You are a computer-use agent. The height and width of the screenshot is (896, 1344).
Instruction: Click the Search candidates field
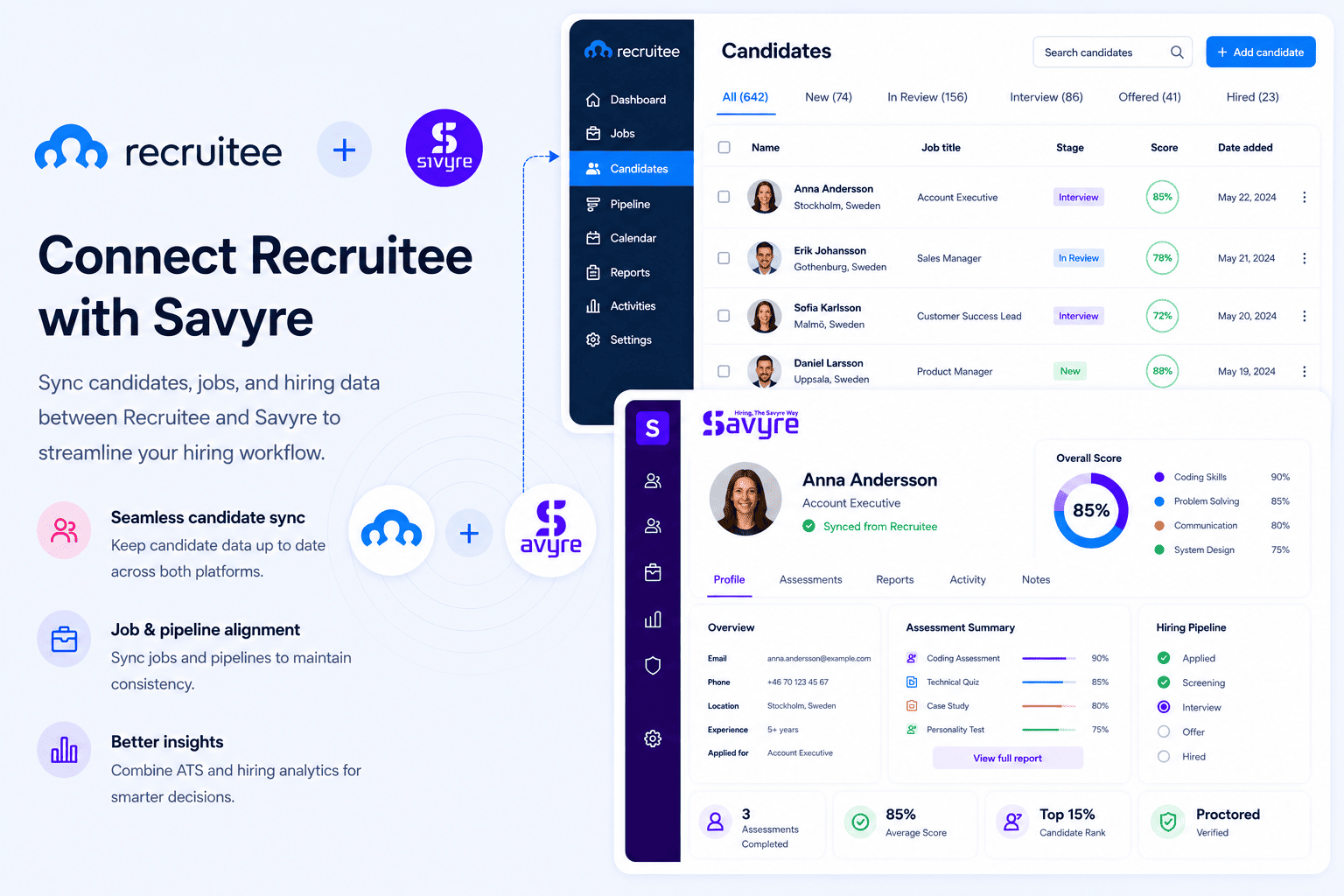pos(1112,52)
